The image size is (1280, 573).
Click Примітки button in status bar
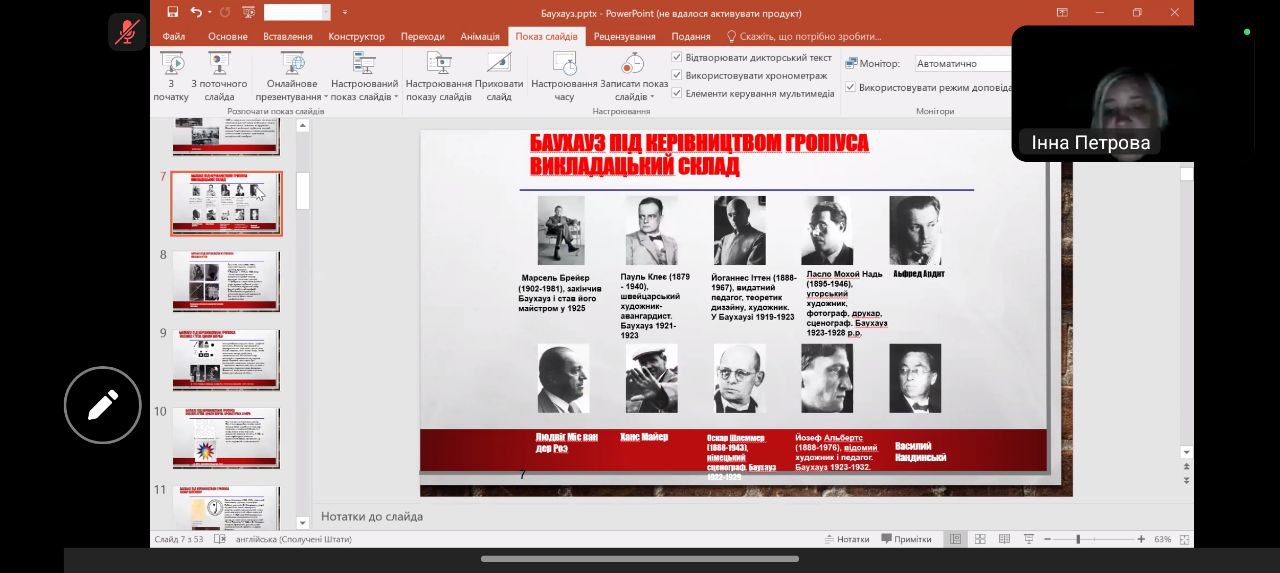906,539
